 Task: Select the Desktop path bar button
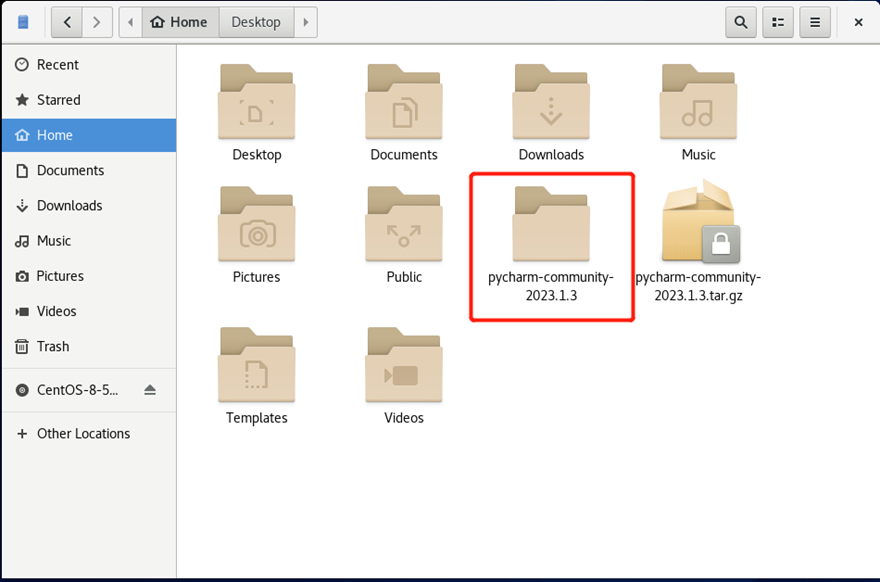(256, 22)
